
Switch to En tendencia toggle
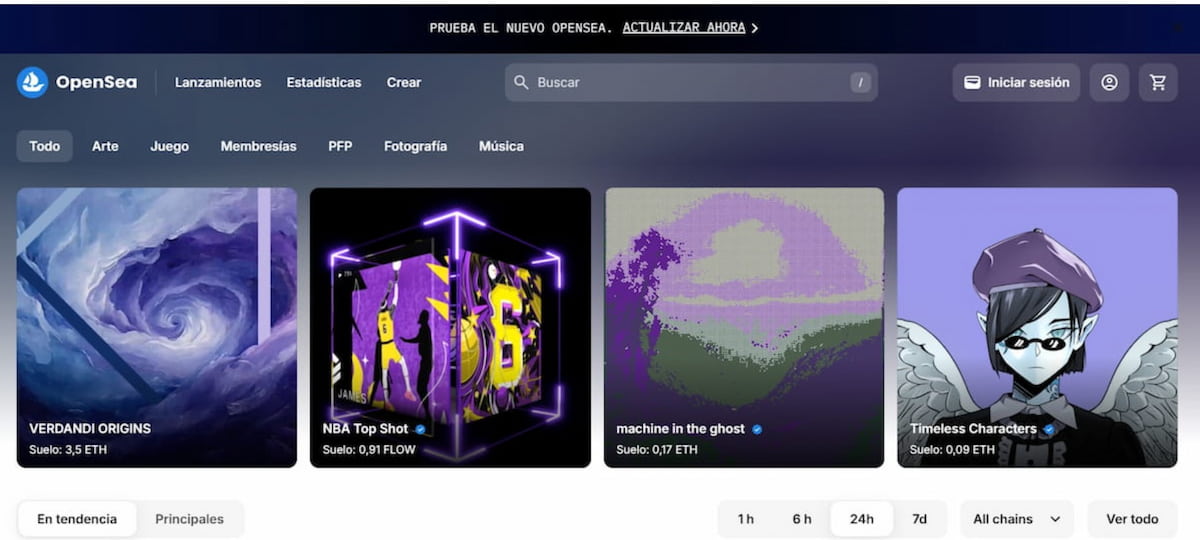77,519
